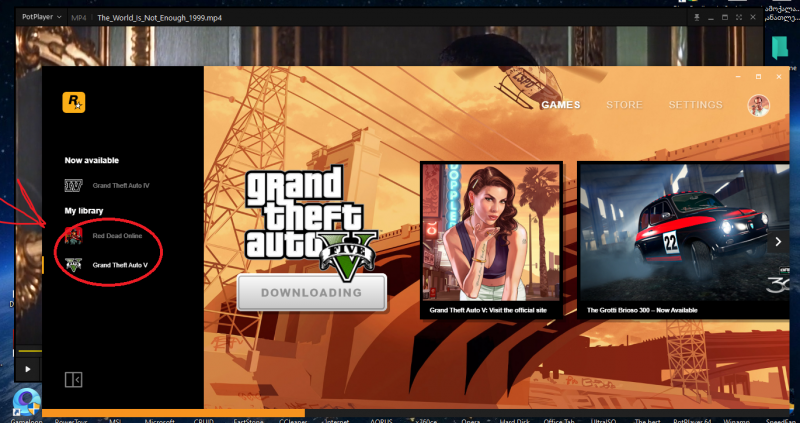The height and width of the screenshot is (423, 800).
Task: Select the Red Dead Online game icon
Action: (x=73, y=236)
